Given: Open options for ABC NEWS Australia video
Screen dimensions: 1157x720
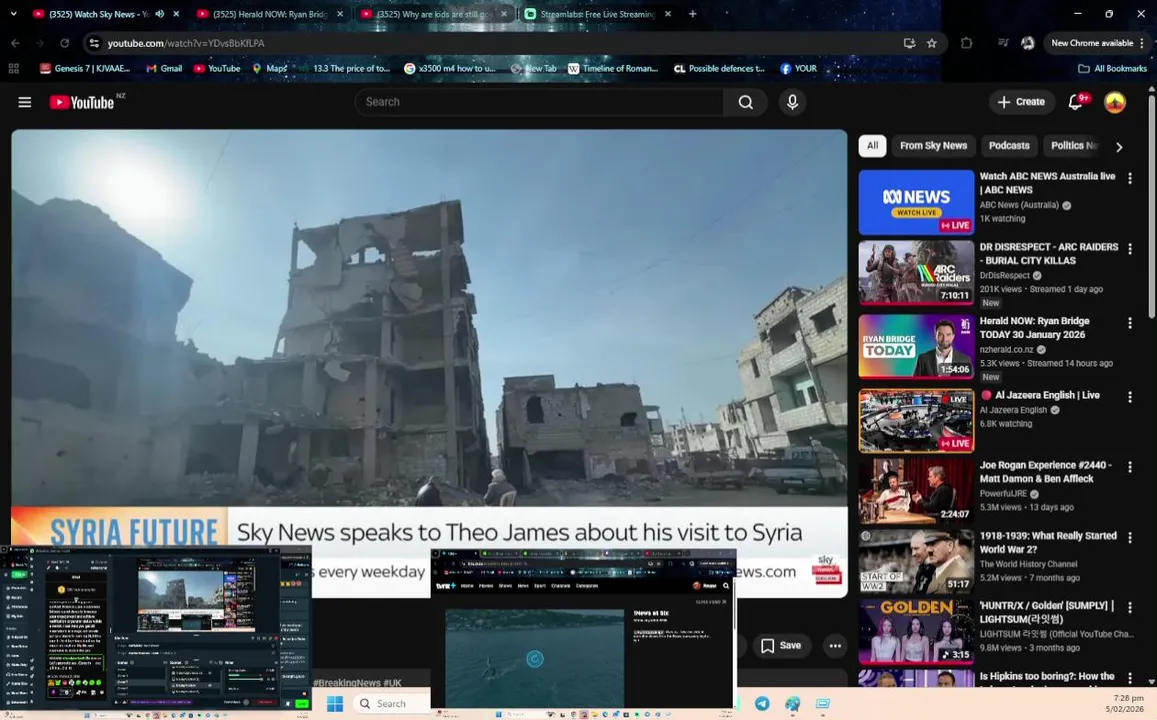Looking at the screenshot, I should 1130,178.
